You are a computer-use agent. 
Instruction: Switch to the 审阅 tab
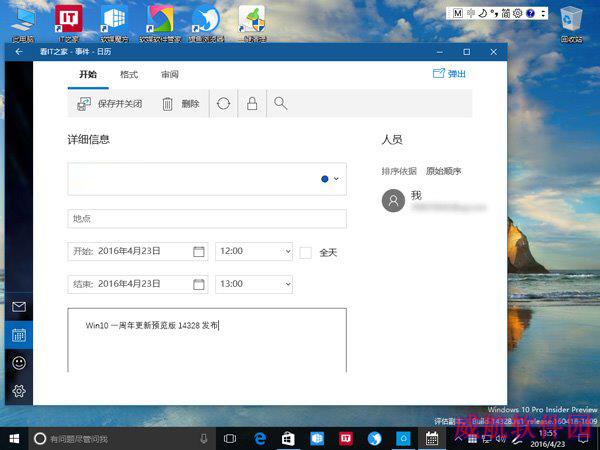169,75
